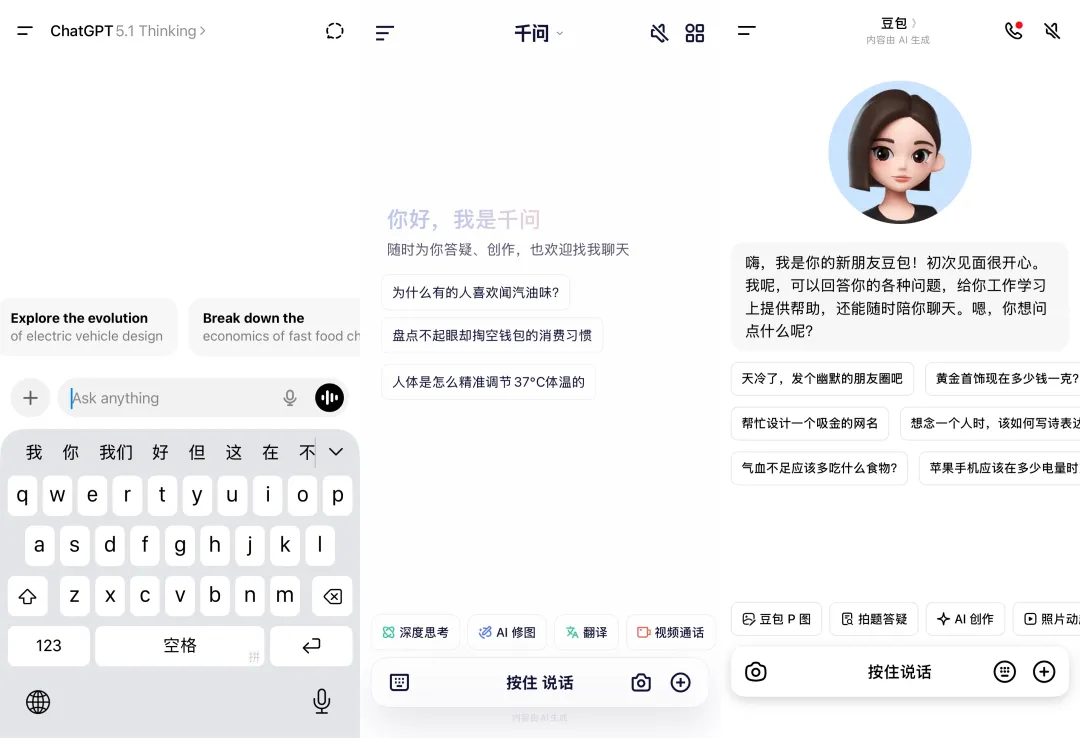Tap the 为什么有的人喜欢闻汽油味 suggestion
The image size is (1080, 738).
pyautogui.click(x=475, y=292)
